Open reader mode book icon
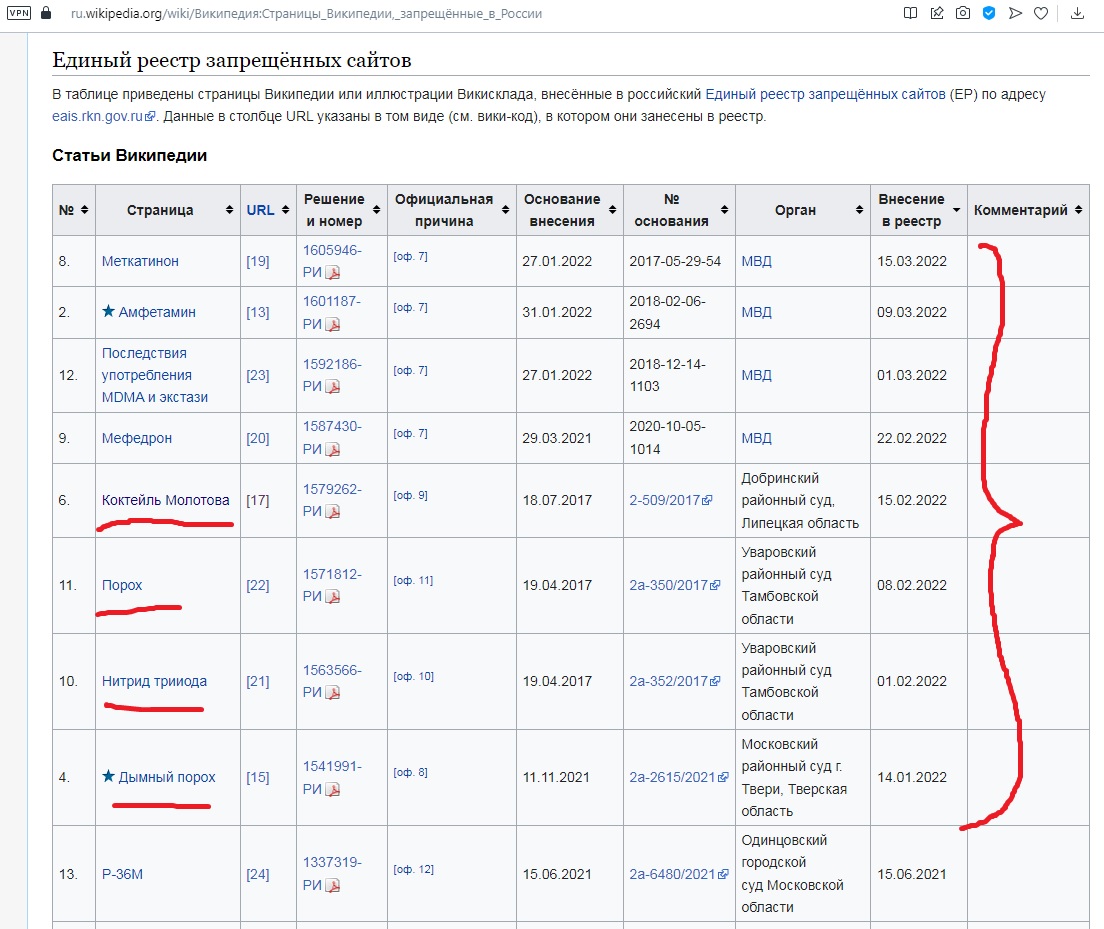The height and width of the screenshot is (929, 1104). pyautogui.click(x=910, y=13)
